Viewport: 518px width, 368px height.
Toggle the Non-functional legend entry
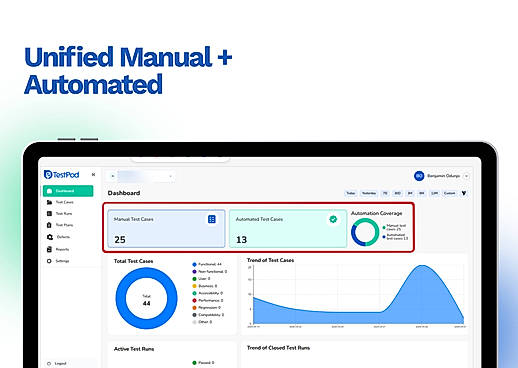209,272
